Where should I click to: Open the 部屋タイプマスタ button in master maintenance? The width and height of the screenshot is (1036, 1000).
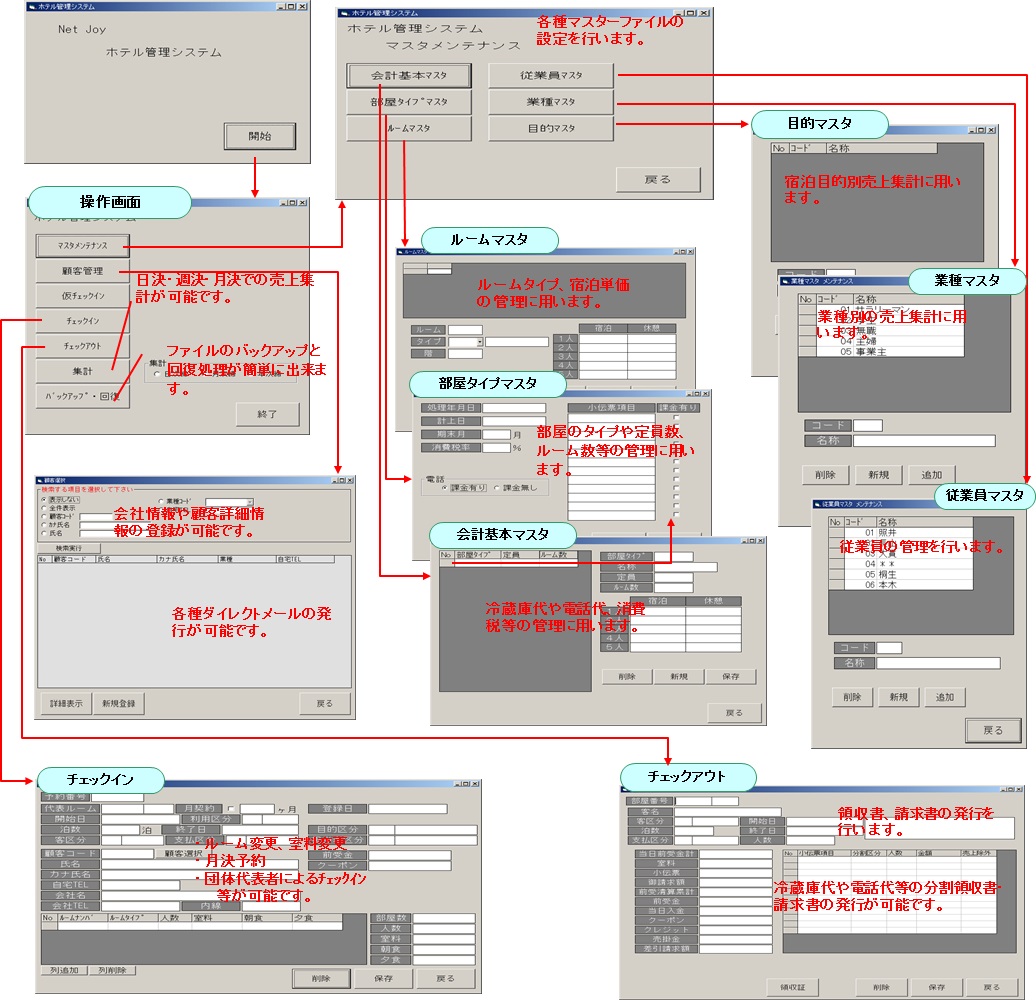coord(409,102)
